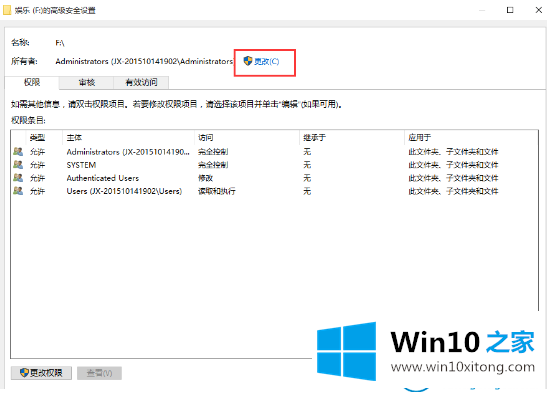The image size is (547, 393).
Task: Sort by the 继承于 column header
Action: tap(314, 138)
